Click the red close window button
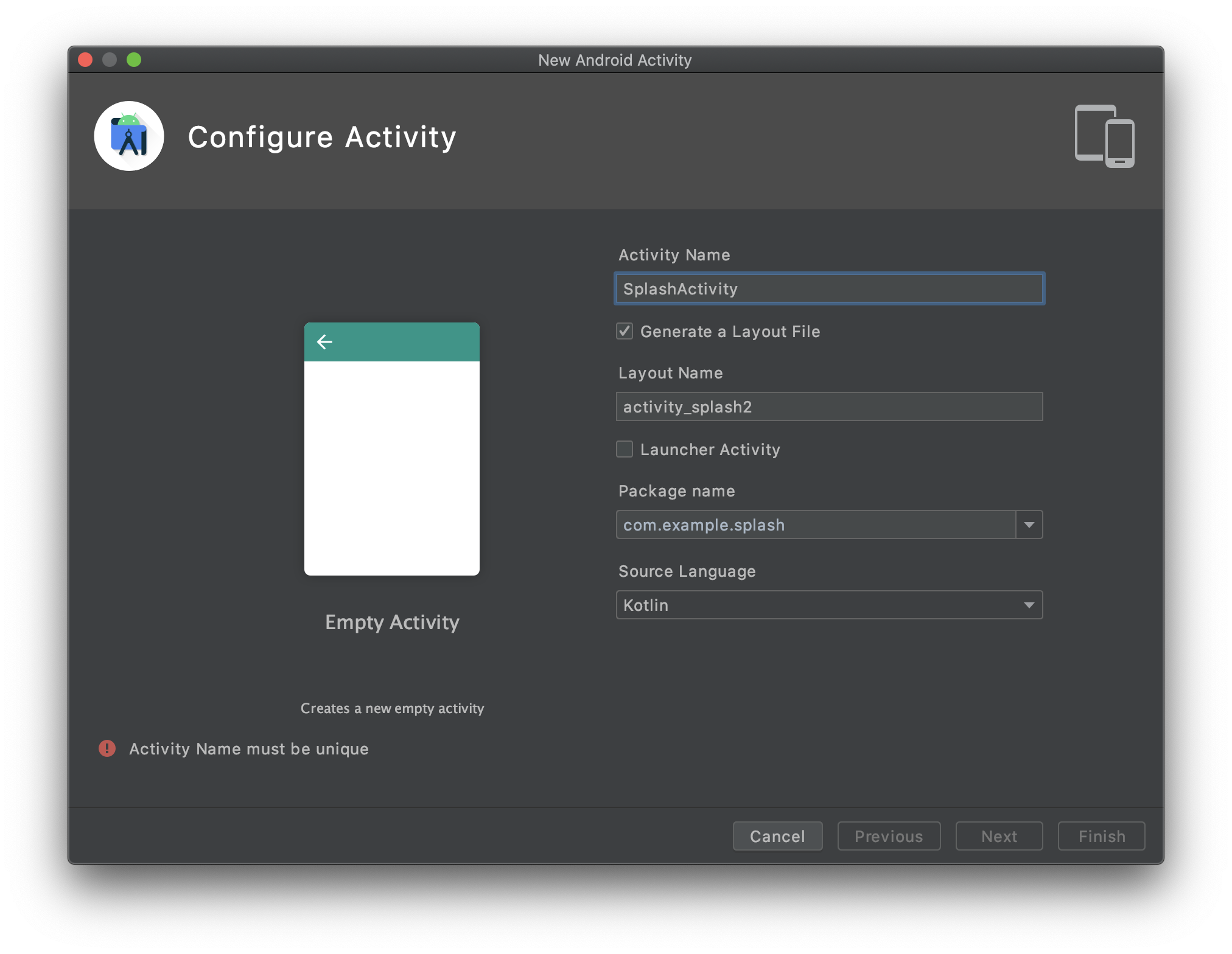This screenshot has width=1232, height=954. point(85,60)
